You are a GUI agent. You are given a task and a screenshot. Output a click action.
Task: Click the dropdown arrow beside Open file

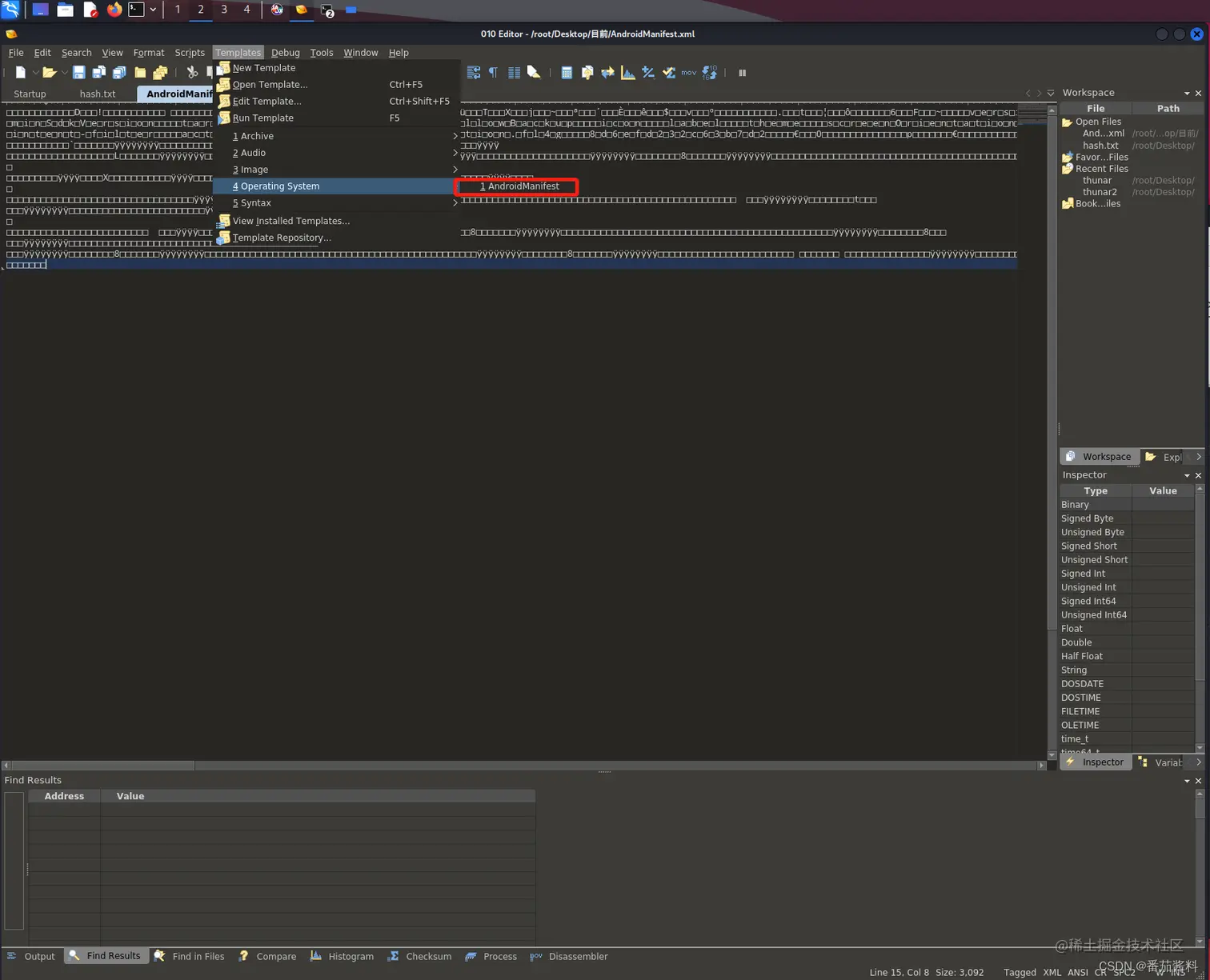(x=64, y=73)
